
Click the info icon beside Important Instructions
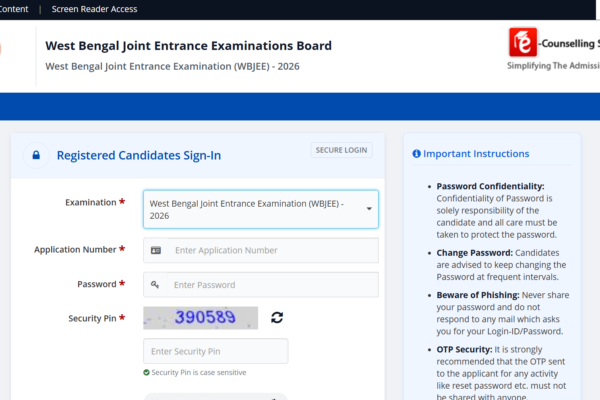point(417,154)
